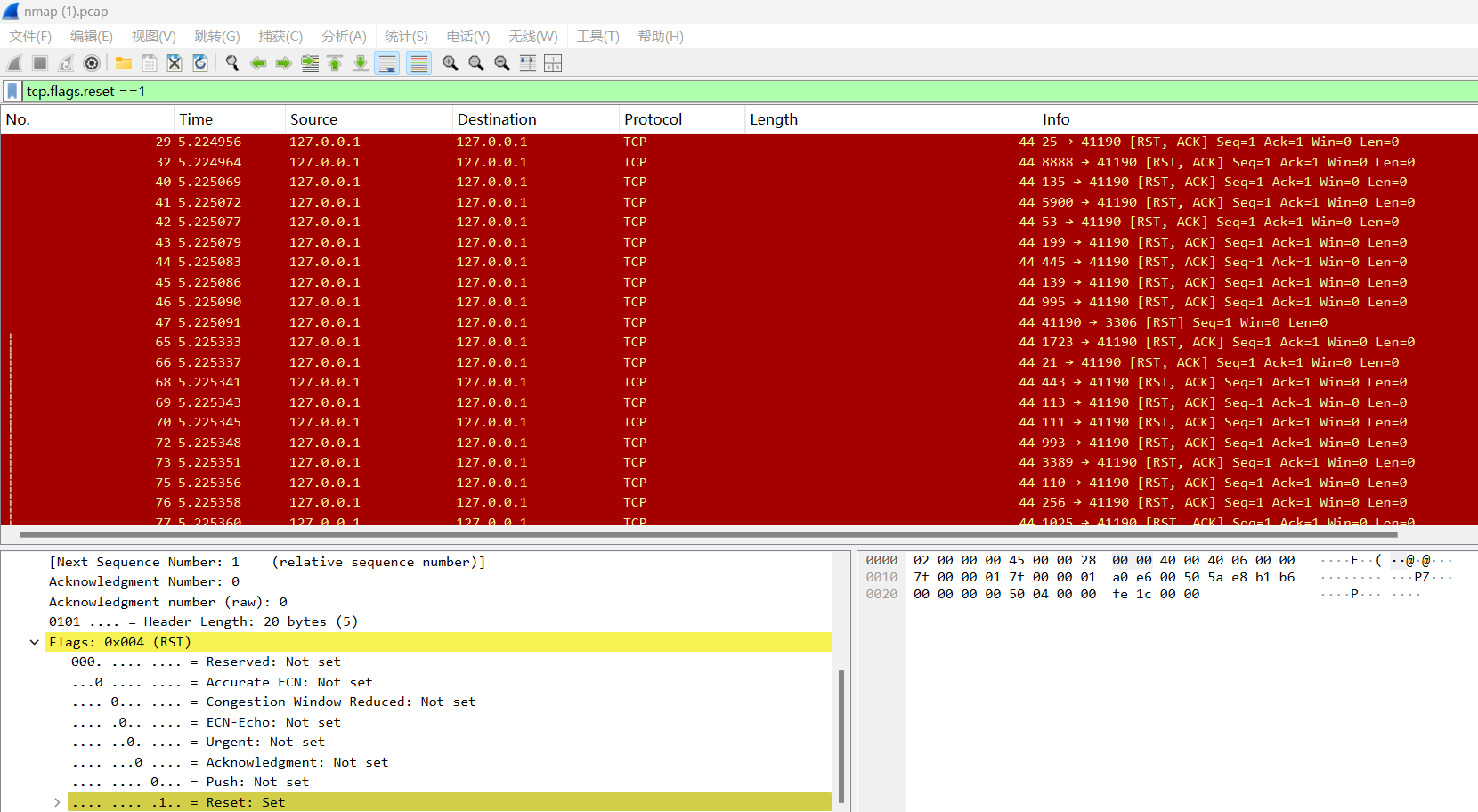Image resolution: width=1478 pixels, height=812 pixels.
Task: Click the restart capture icon
Action: 66,63
